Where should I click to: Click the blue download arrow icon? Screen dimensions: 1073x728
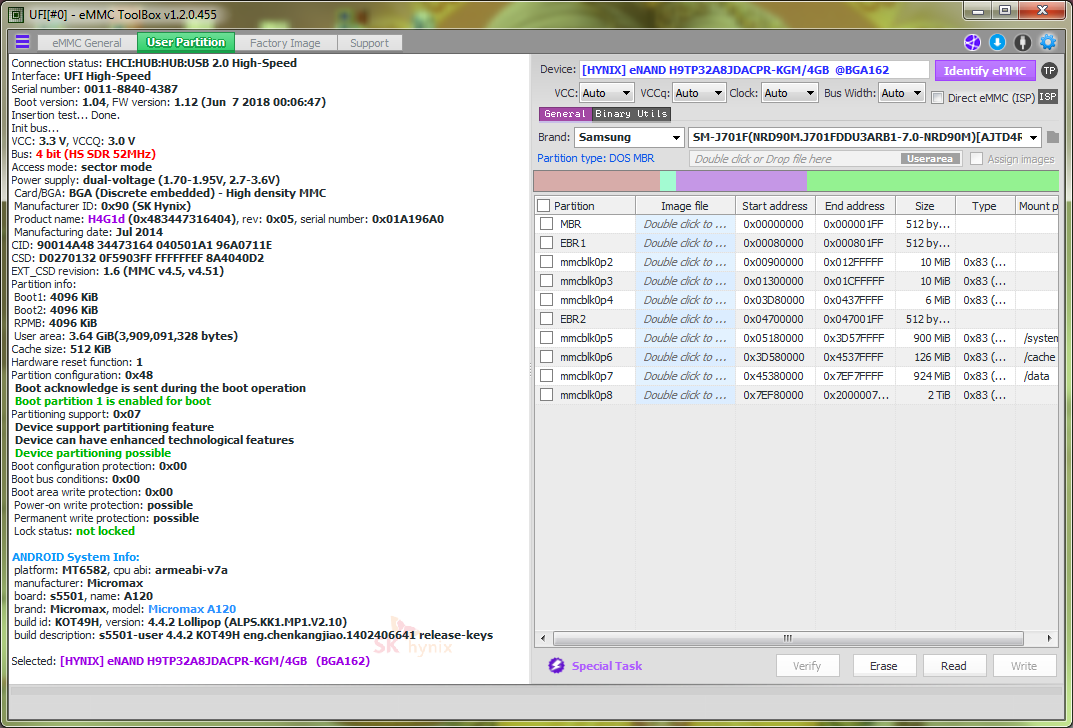[x=997, y=42]
